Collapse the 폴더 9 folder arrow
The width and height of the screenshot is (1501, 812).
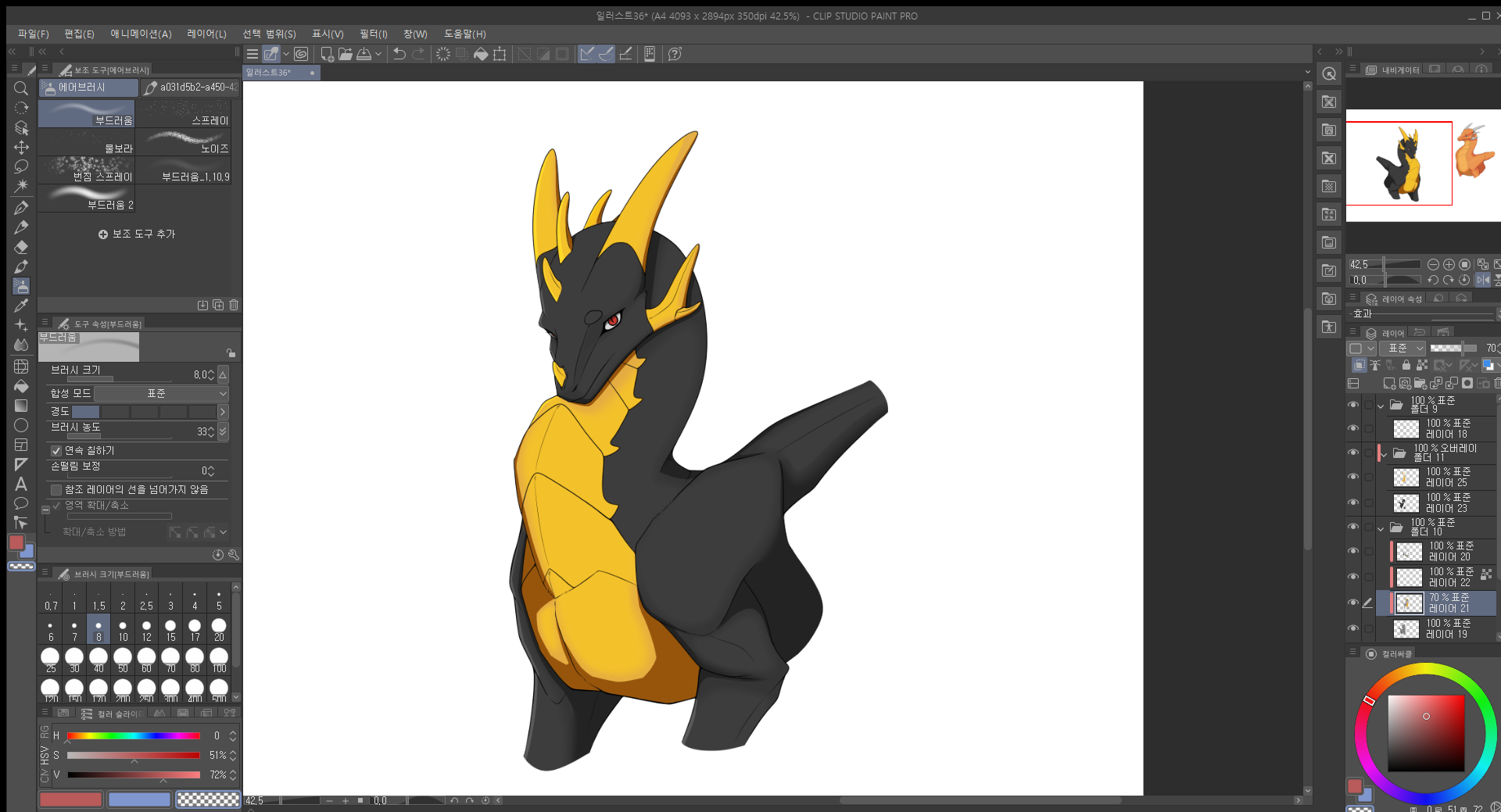tap(1381, 406)
